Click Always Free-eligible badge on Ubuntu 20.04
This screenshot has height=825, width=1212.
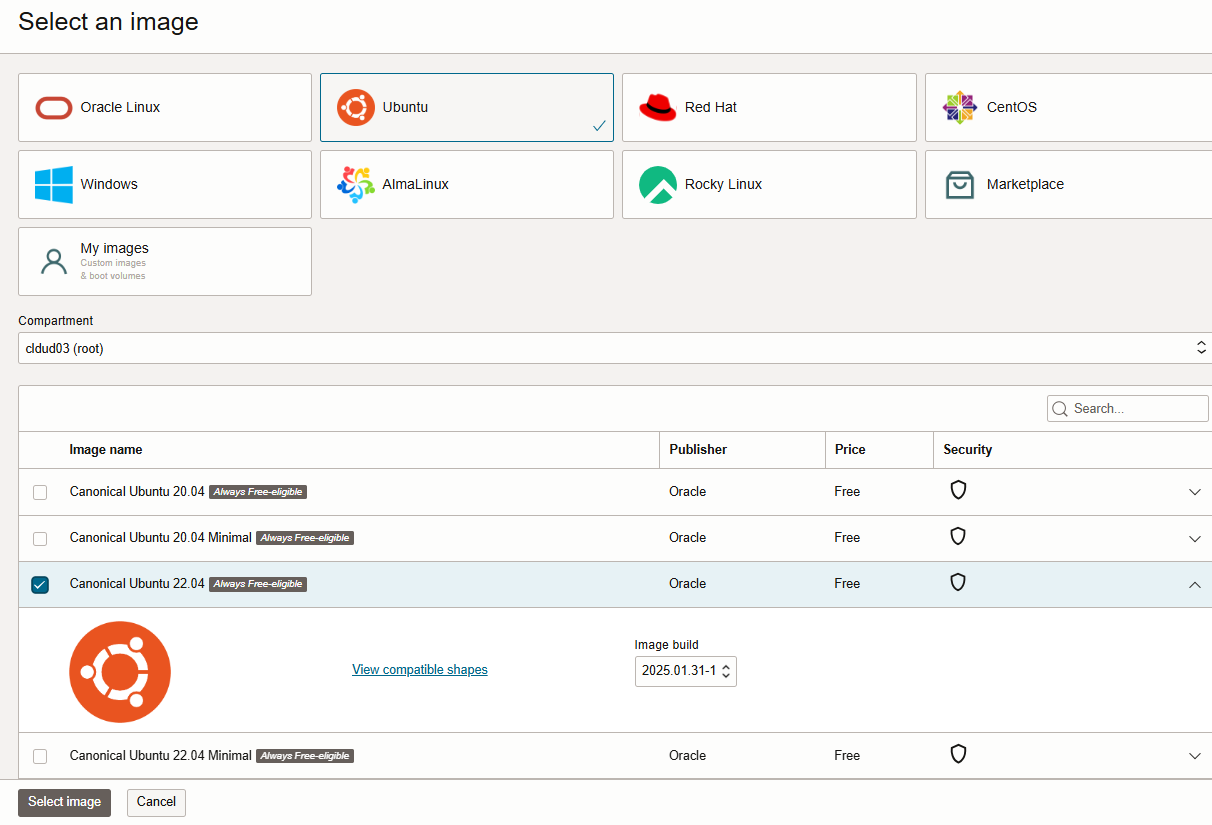(258, 492)
